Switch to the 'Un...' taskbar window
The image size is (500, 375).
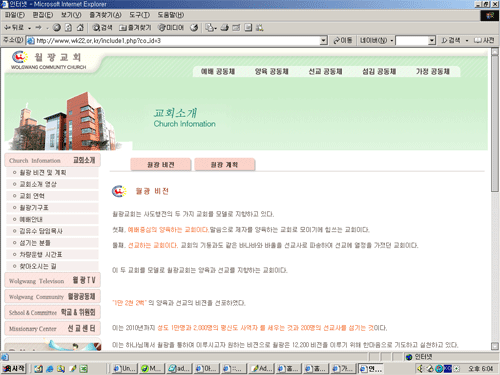click(x=124, y=368)
